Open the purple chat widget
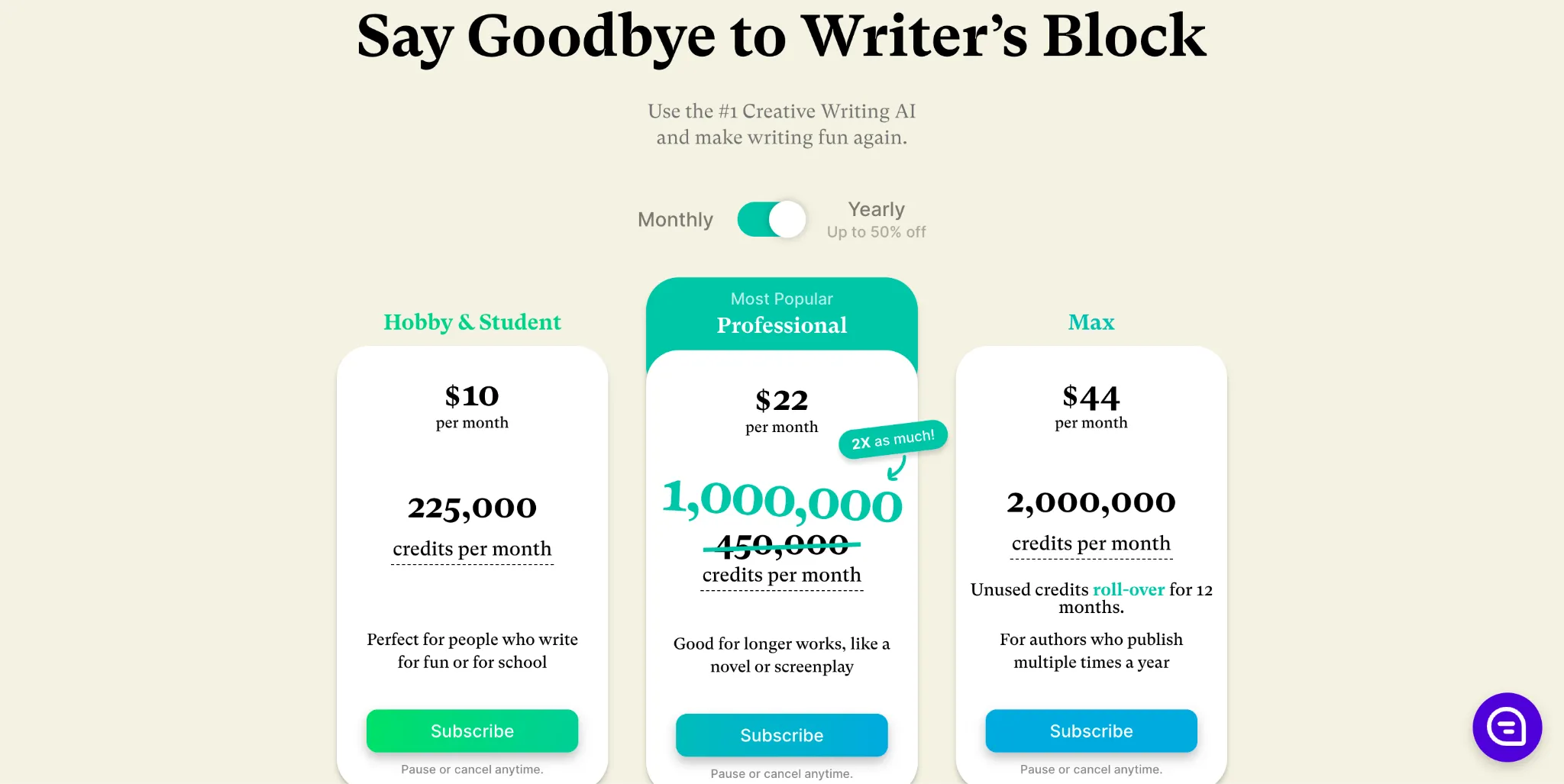The height and width of the screenshot is (784, 1564). pyautogui.click(x=1507, y=728)
